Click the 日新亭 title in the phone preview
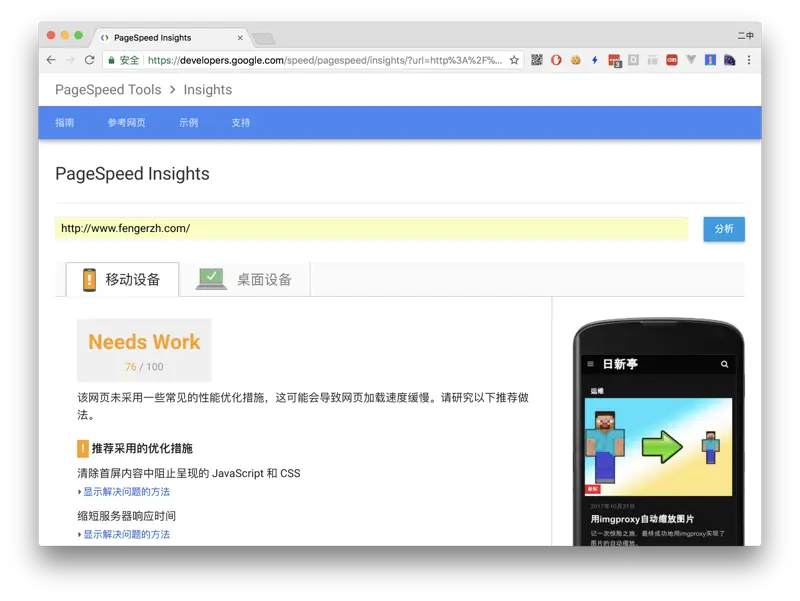This screenshot has height=601, width=800. click(x=620, y=364)
